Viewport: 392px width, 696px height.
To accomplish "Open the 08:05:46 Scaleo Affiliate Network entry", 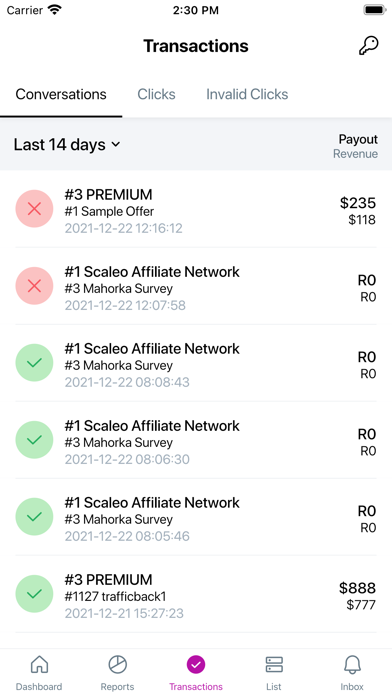I will pos(196,517).
